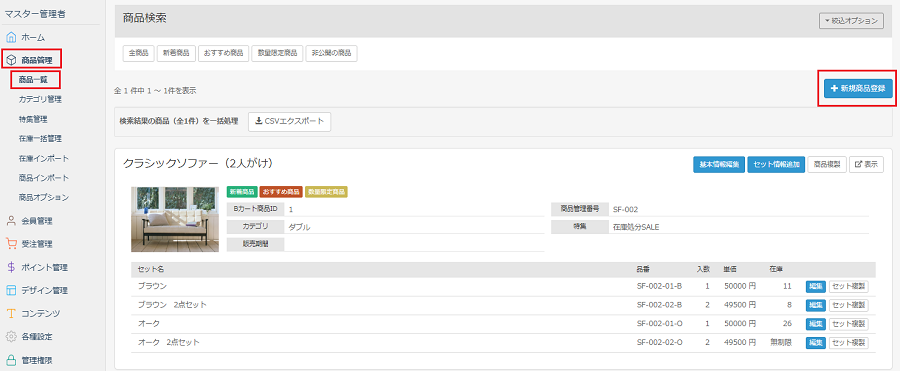Filter by 数量限定商品 button

pos(277,53)
